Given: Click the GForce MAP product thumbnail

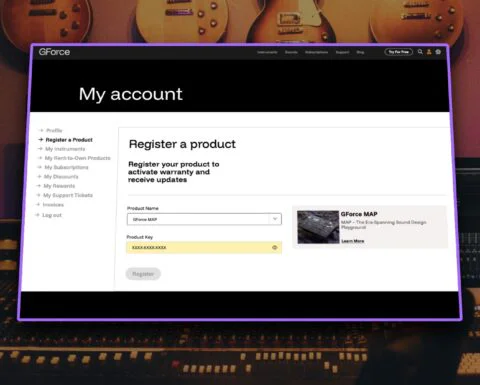Looking at the screenshot, I should (x=318, y=227).
